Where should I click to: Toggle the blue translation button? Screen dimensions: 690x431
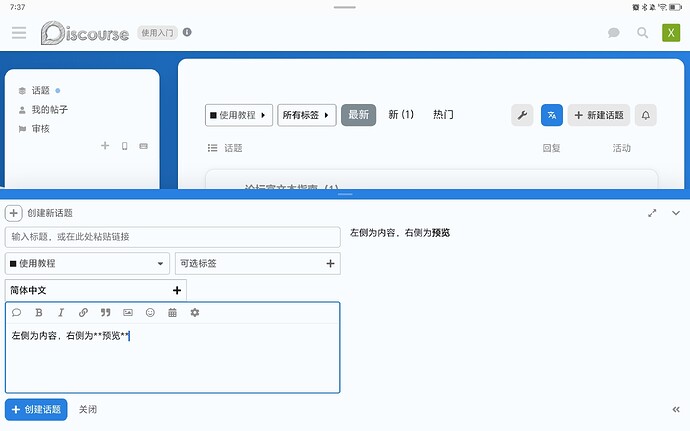click(552, 115)
